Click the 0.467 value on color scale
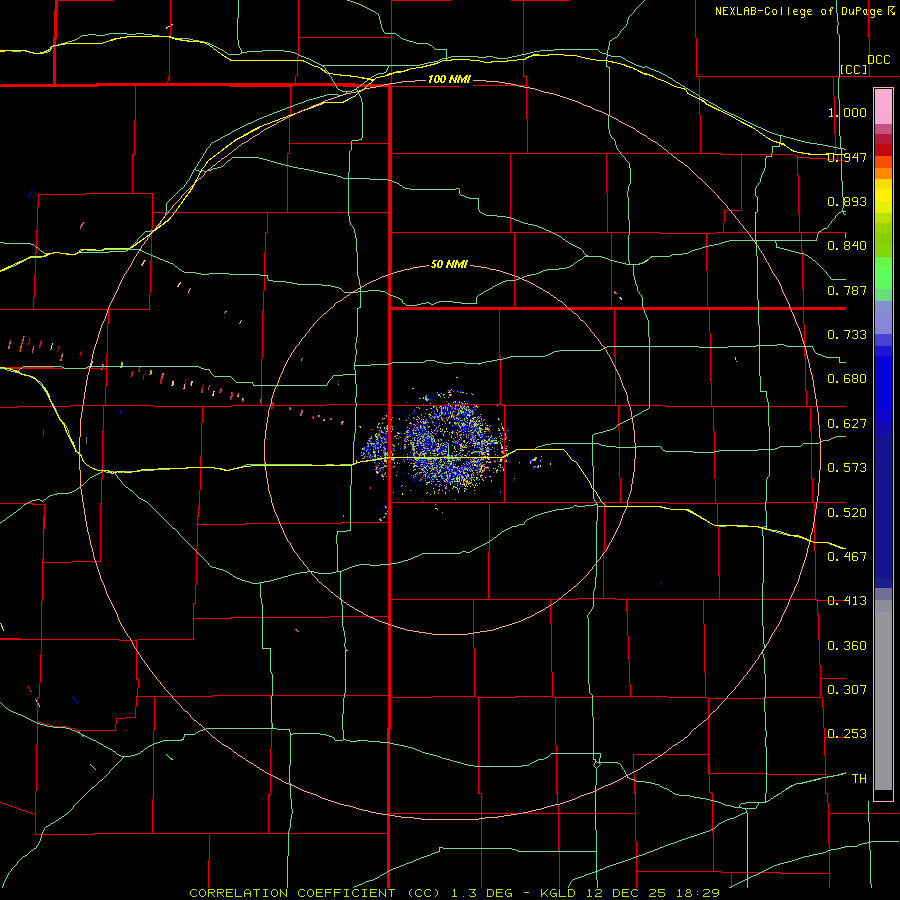This screenshot has height=900, width=900. tap(847, 557)
